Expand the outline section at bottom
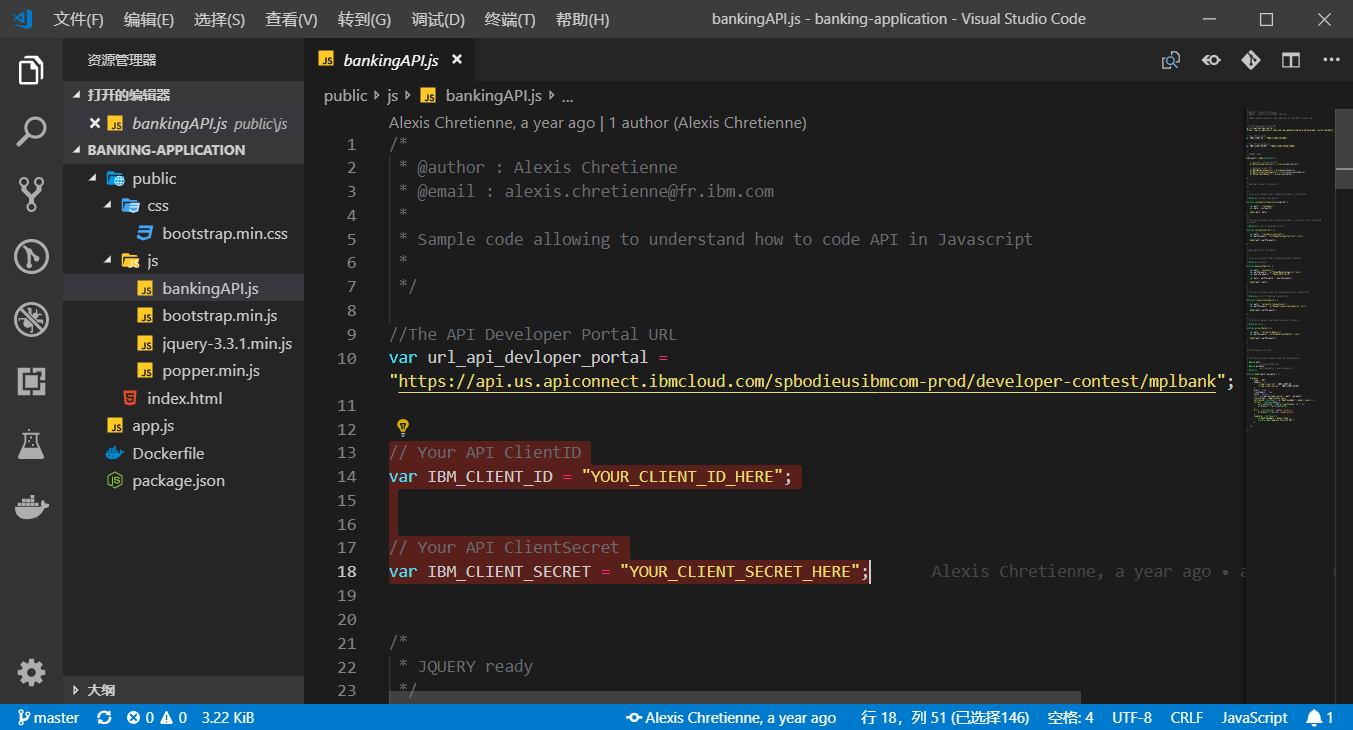1353x730 pixels. (183, 690)
